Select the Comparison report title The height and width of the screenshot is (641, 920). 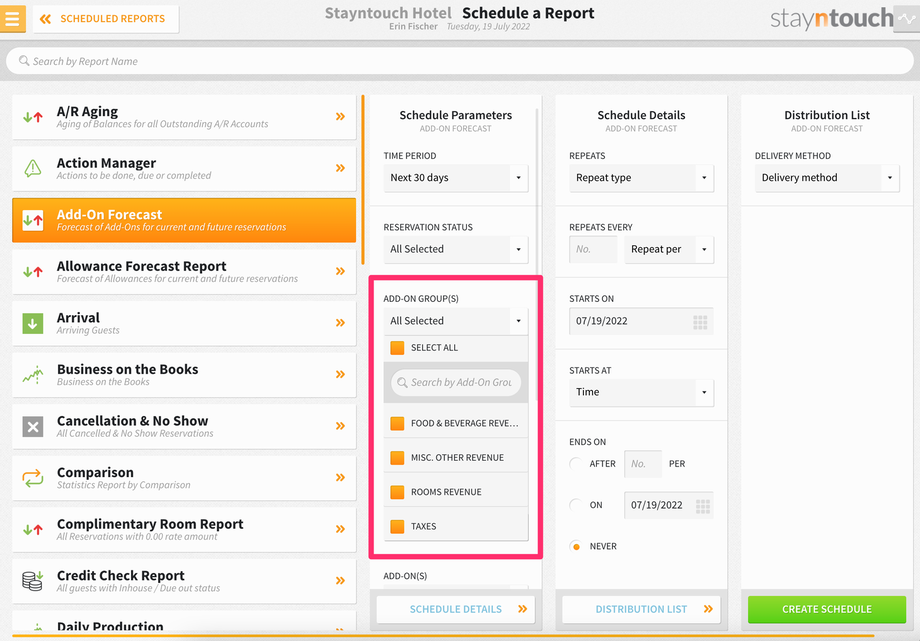(x=95, y=472)
